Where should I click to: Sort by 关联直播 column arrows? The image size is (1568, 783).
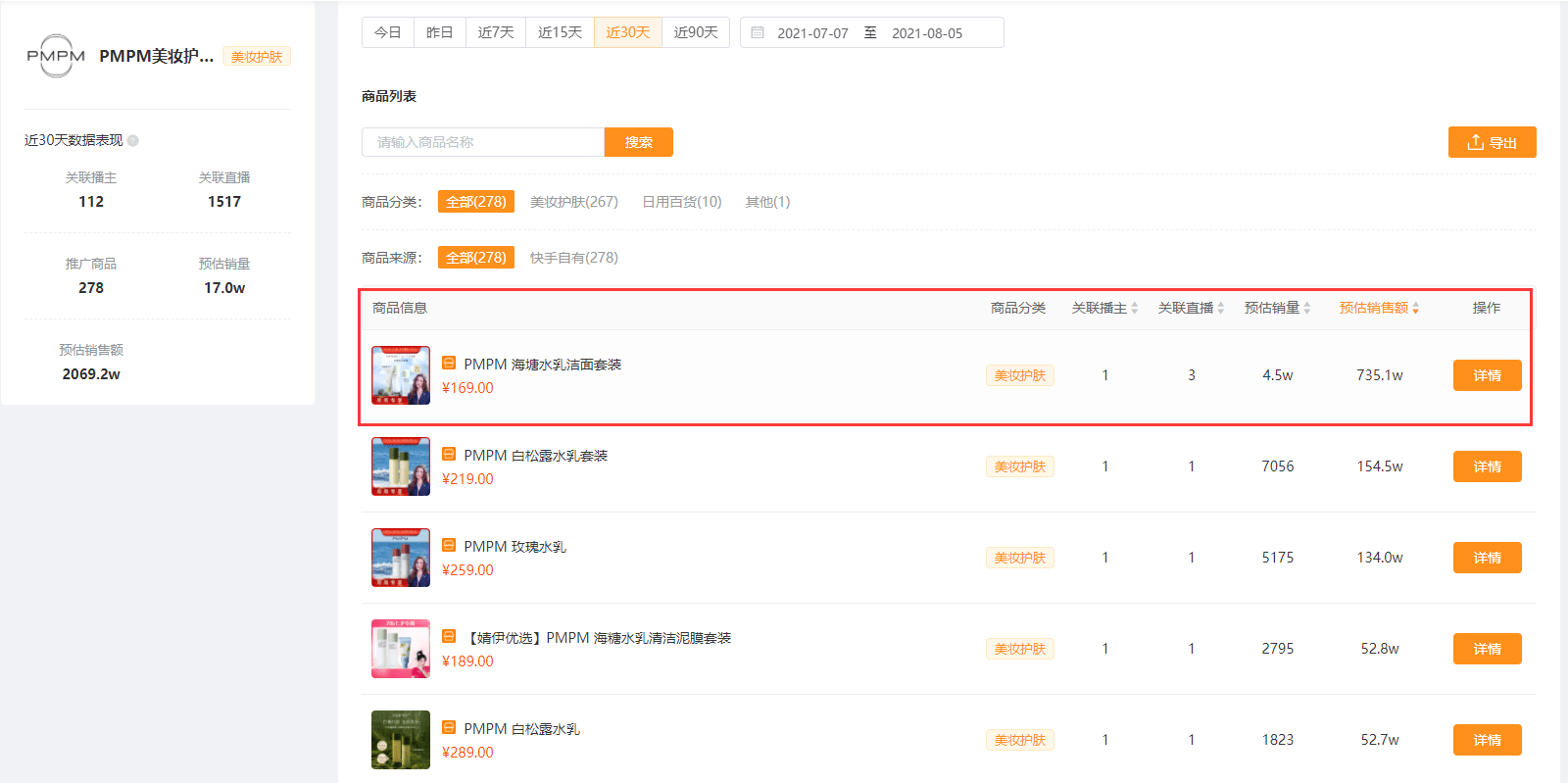click(x=1221, y=308)
